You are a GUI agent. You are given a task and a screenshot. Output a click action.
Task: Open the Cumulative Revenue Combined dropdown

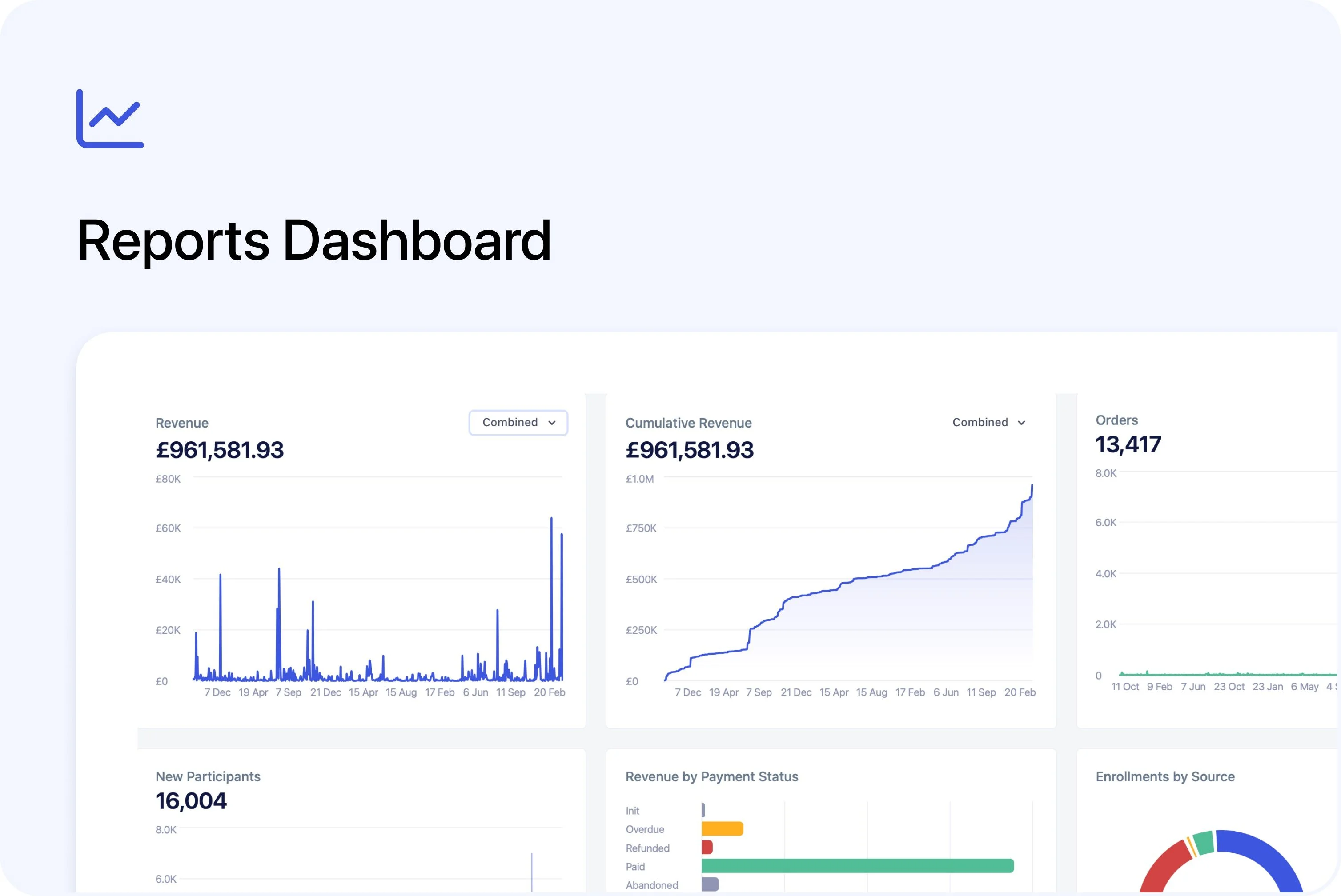pos(988,422)
